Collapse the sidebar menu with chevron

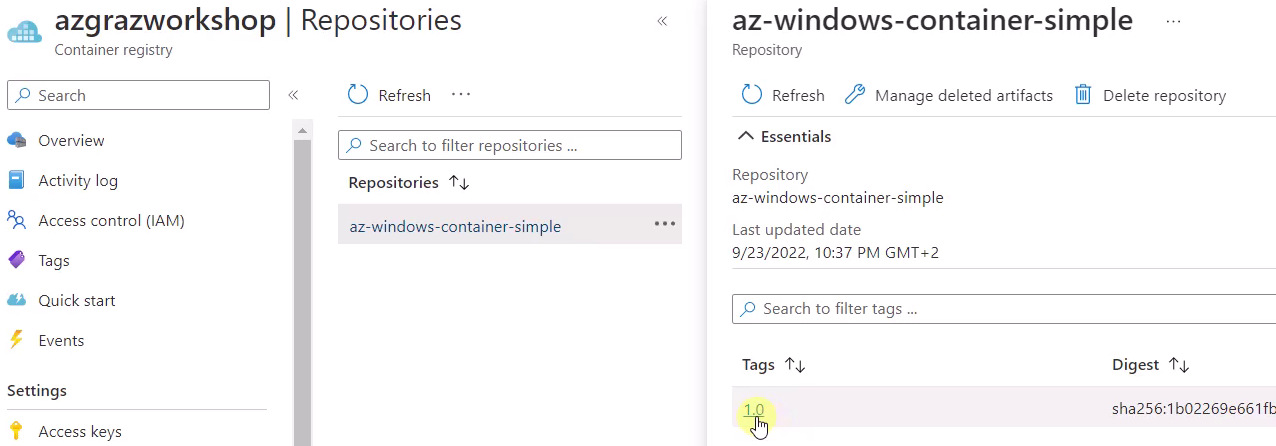(x=293, y=95)
